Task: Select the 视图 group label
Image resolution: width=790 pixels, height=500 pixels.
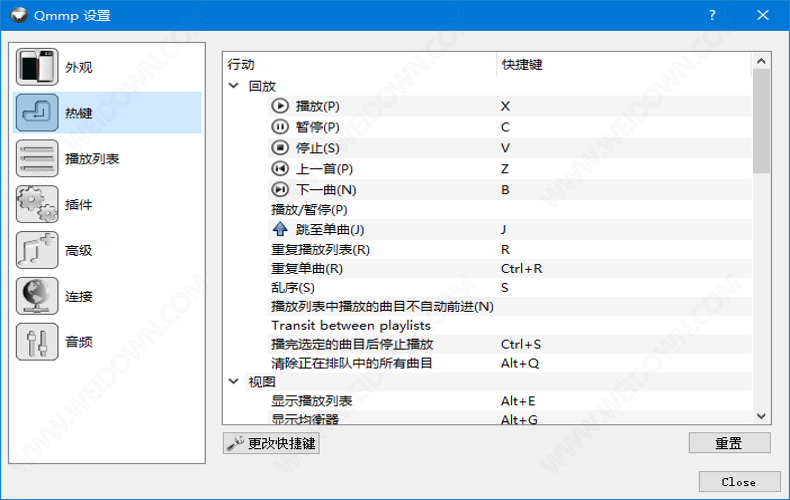Action: click(x=262, y=382)
